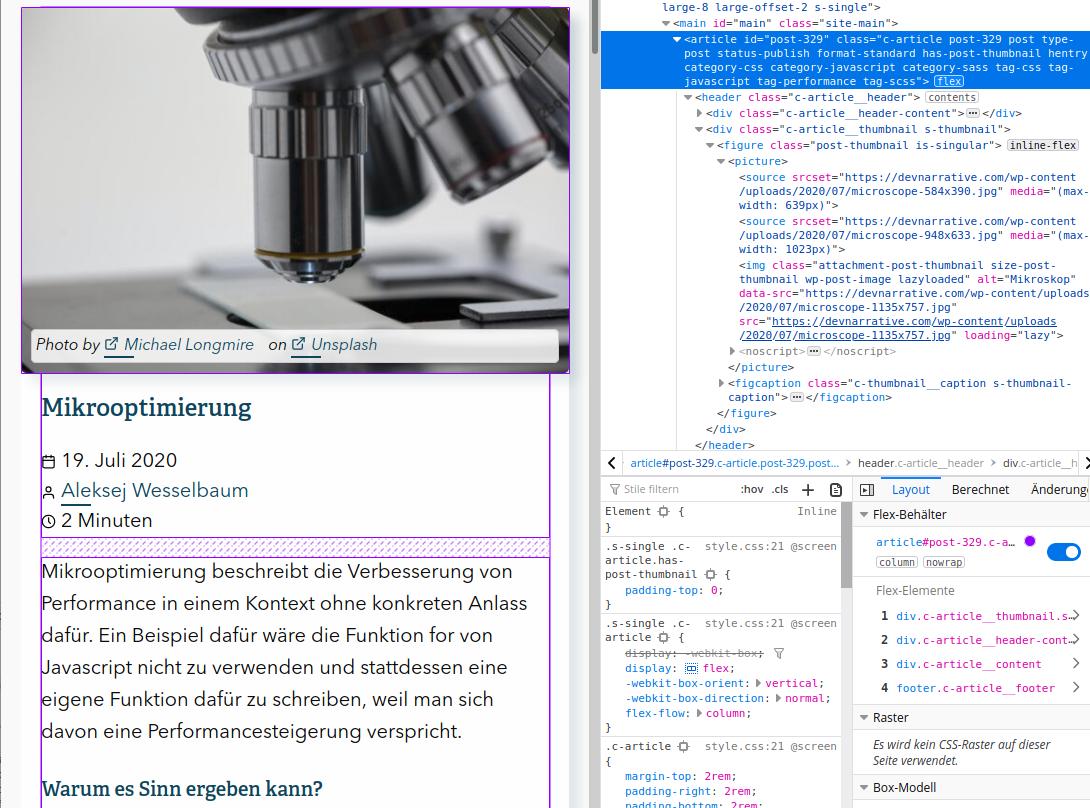Screen dimensions: 1090x808
Task: Toggle print media simulation page icon
Action: pos(836,490)
